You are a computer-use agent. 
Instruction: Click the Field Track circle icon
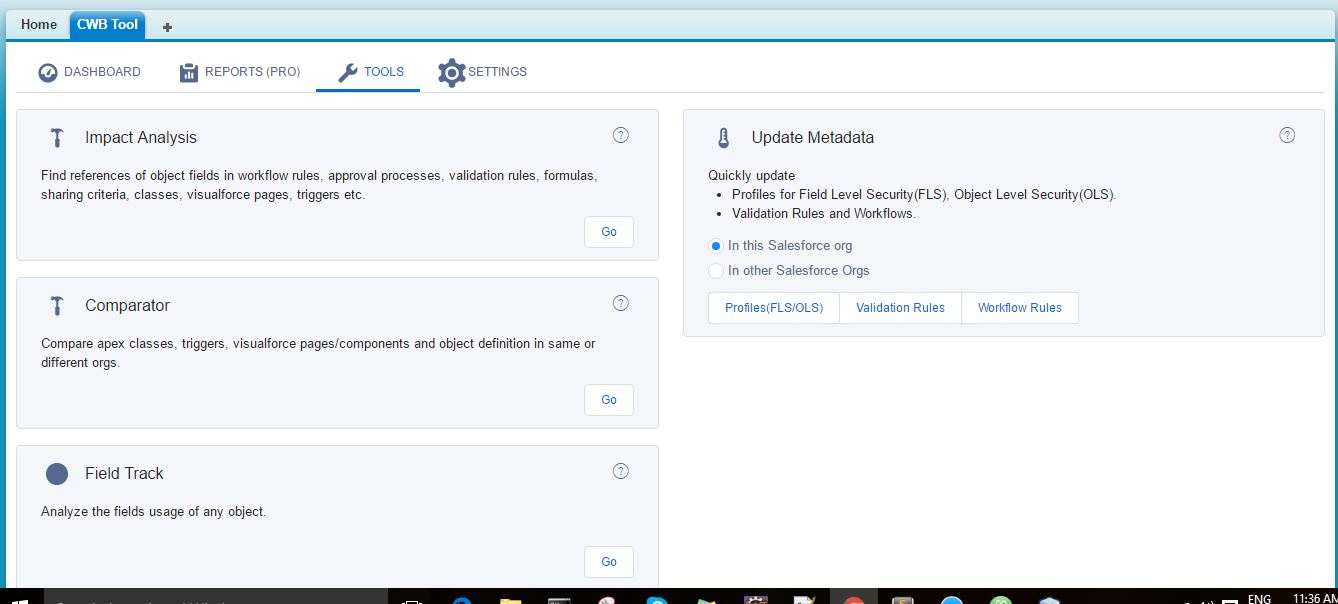coord(57,474)
